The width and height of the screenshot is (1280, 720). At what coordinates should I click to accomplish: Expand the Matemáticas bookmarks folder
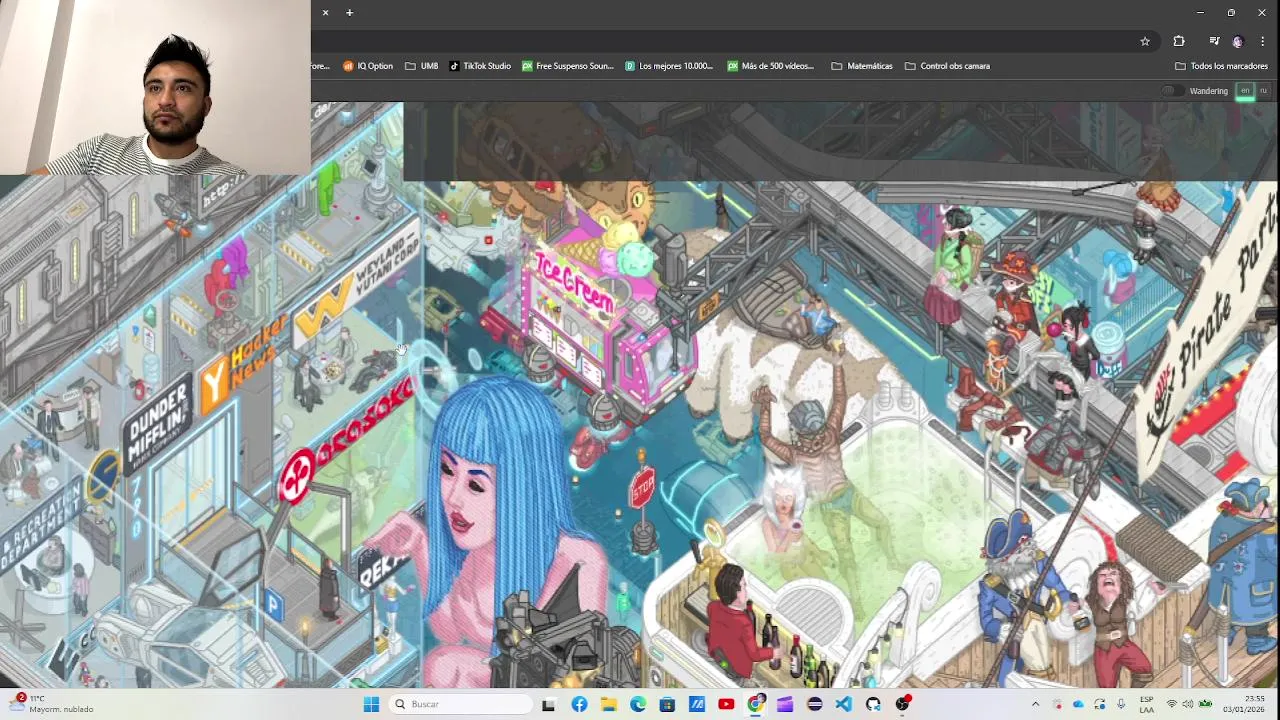862,66
